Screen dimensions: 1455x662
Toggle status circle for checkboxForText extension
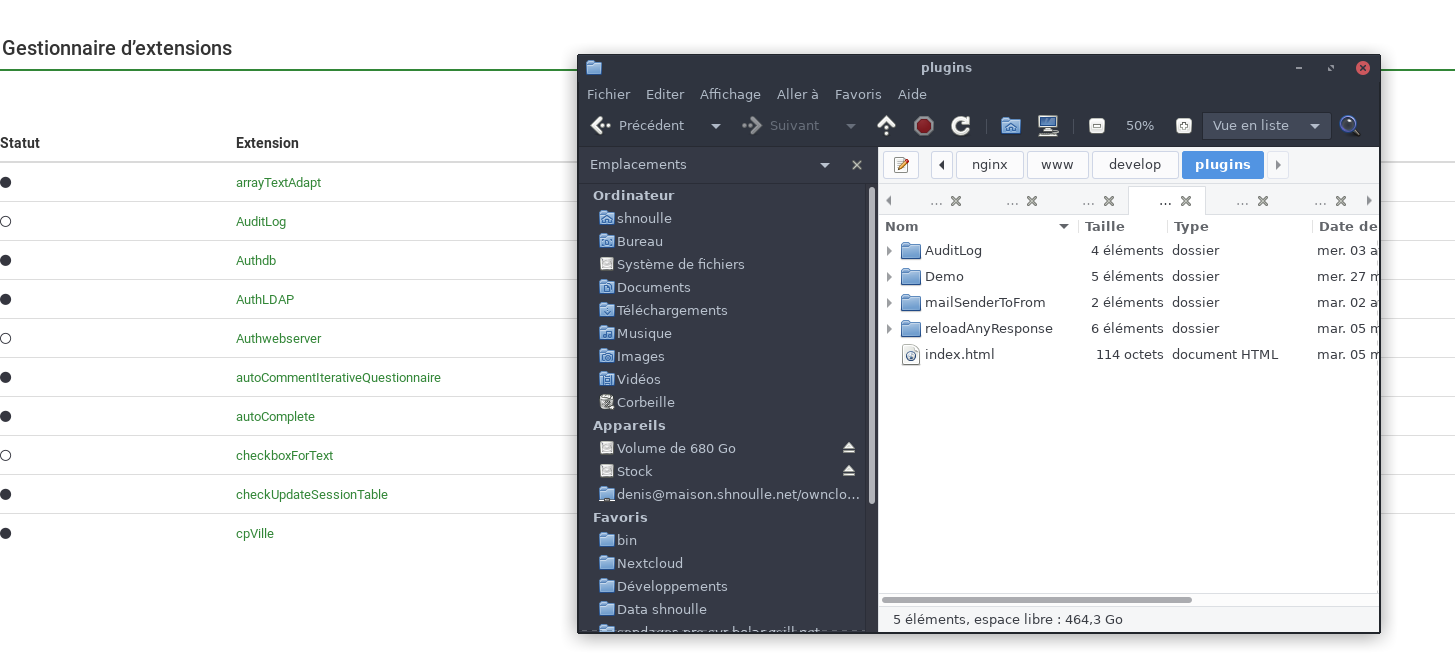pyautogui.click(x=6, y=456)
